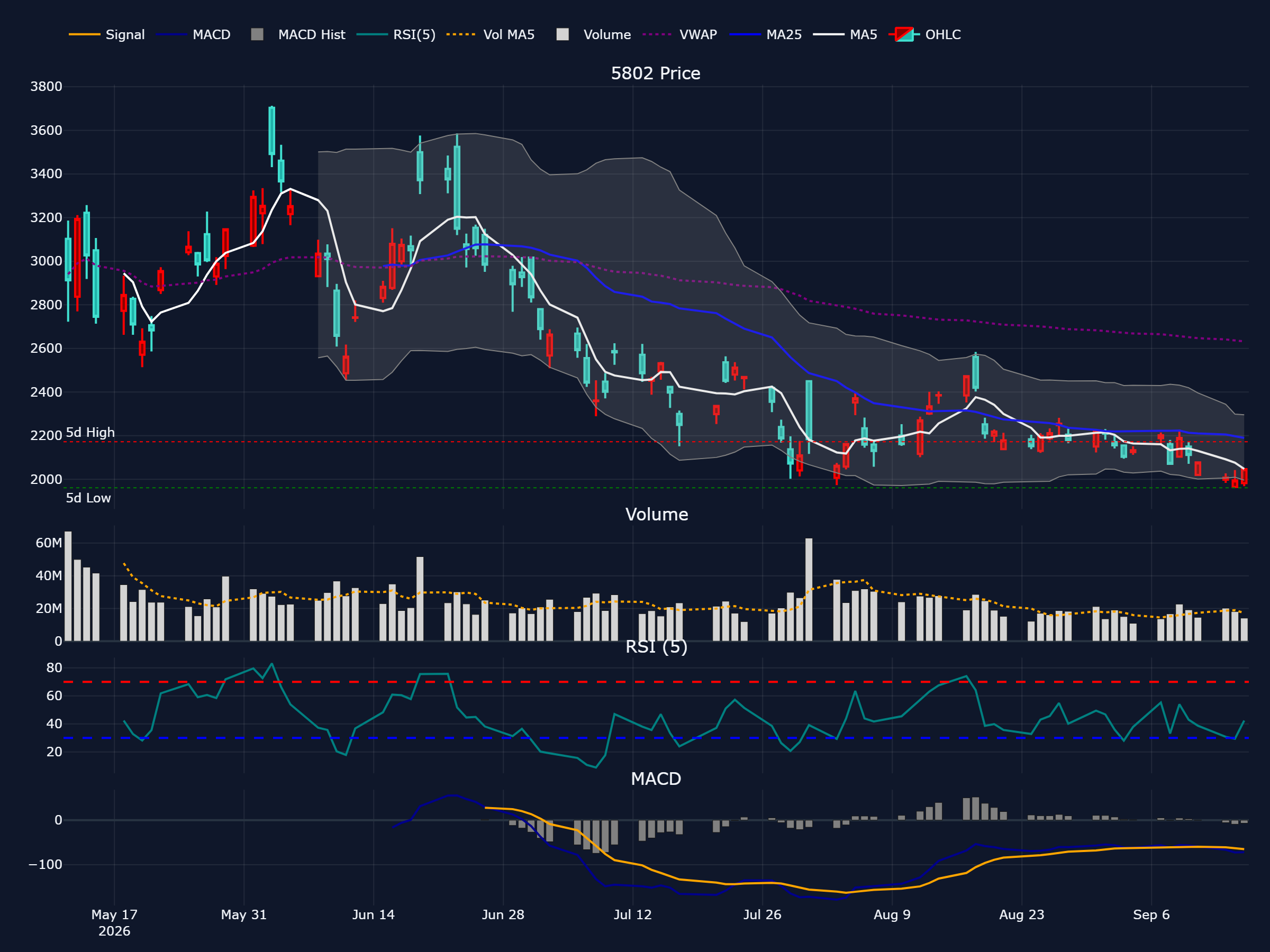Click the '3000' price axis label
The image size is (1270, 952).
[x=47, y=261]
